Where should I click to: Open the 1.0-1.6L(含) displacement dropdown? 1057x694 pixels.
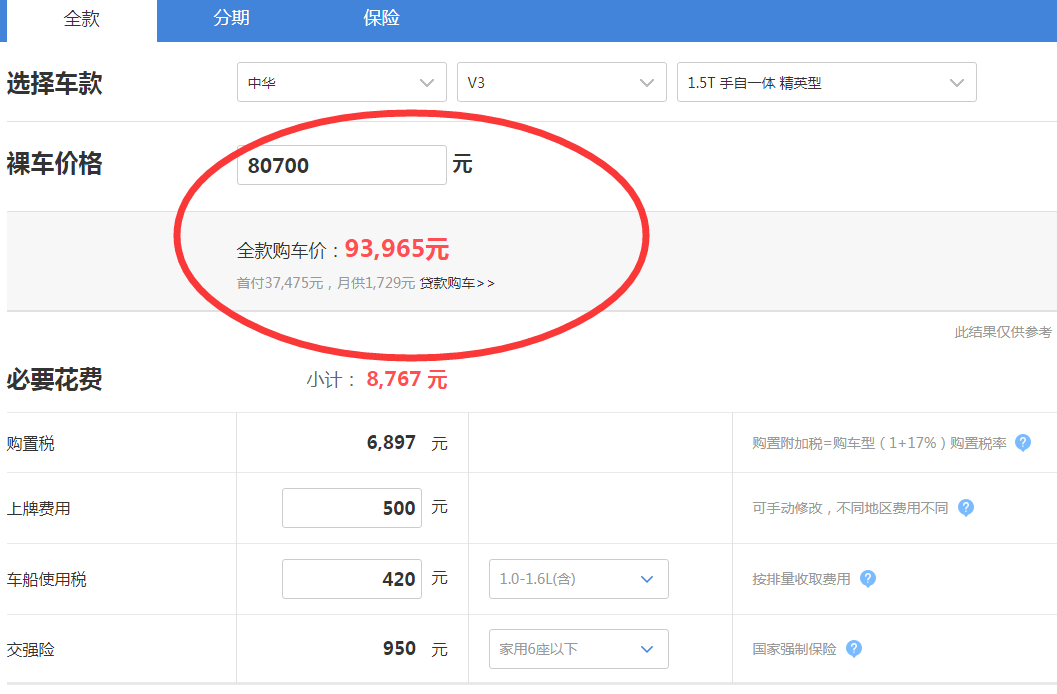pyautogui.click(x=578, y=579)
